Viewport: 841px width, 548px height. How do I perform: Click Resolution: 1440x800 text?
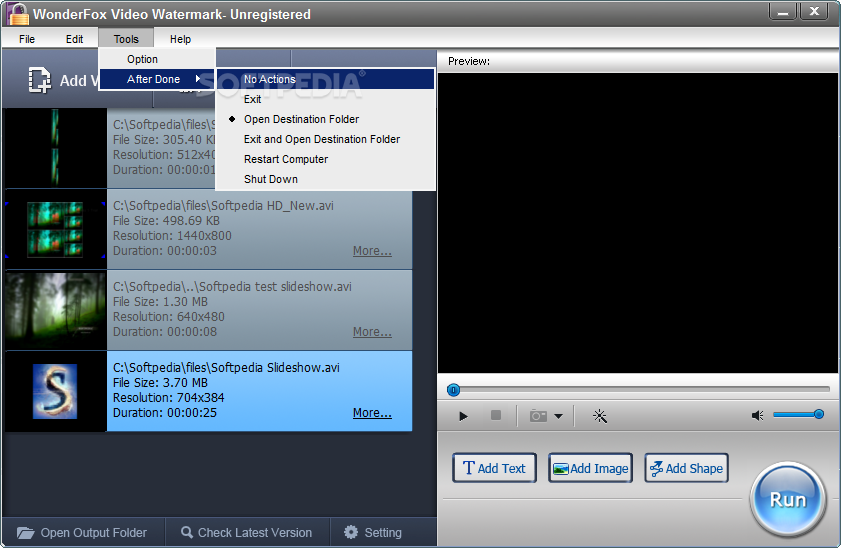[172, 235]
